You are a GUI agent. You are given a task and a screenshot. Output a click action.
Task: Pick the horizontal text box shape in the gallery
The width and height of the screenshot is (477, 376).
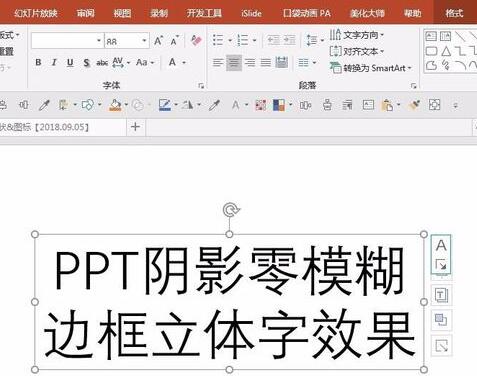(431, 36)
